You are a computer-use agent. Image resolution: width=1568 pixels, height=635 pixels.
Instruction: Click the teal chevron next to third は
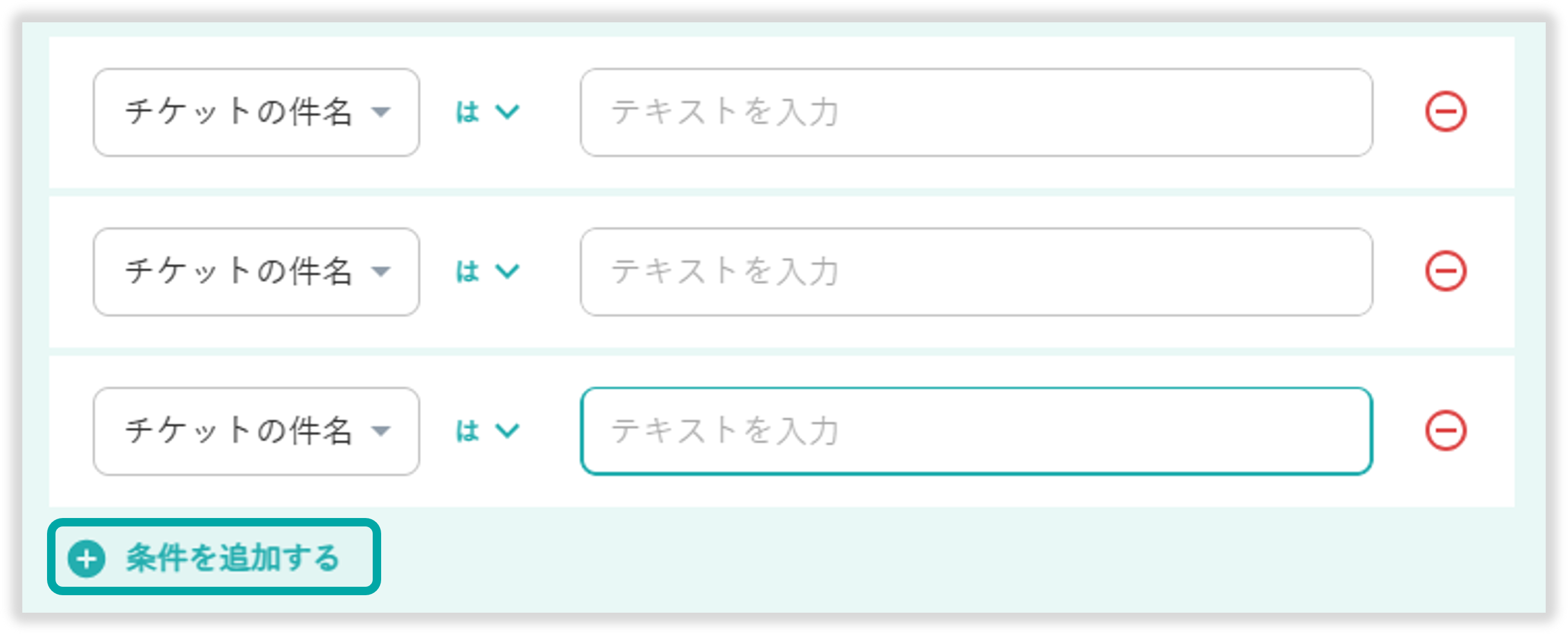(x=507, y=431)
